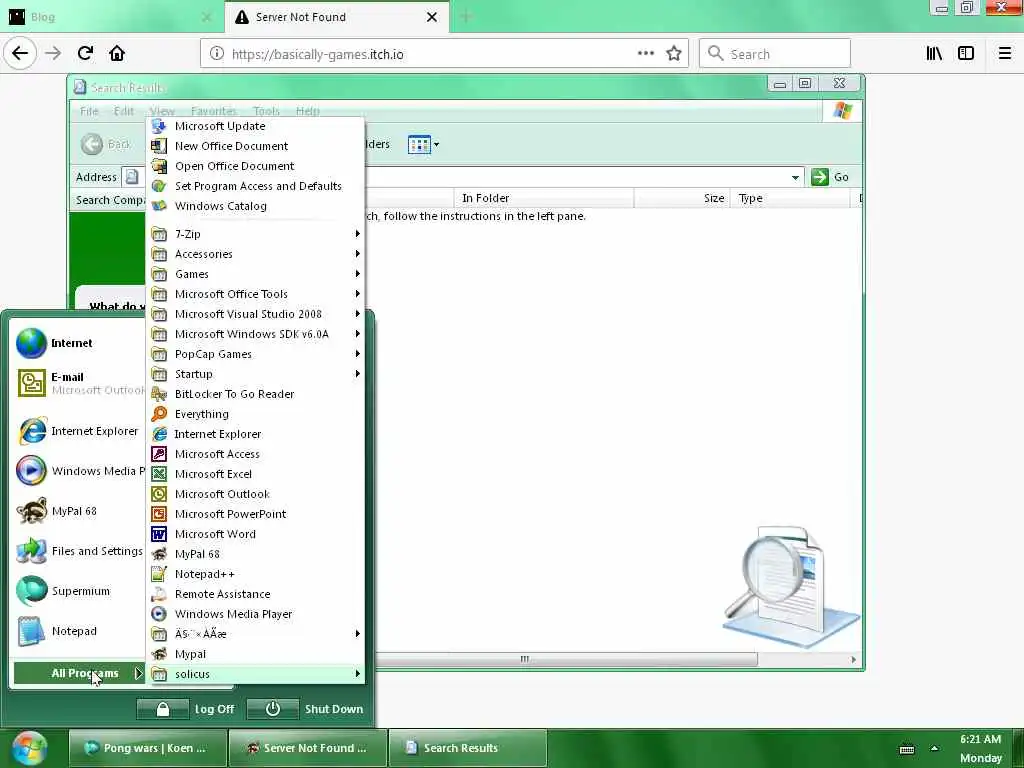Expand the Startup folder

coord(255,374)
